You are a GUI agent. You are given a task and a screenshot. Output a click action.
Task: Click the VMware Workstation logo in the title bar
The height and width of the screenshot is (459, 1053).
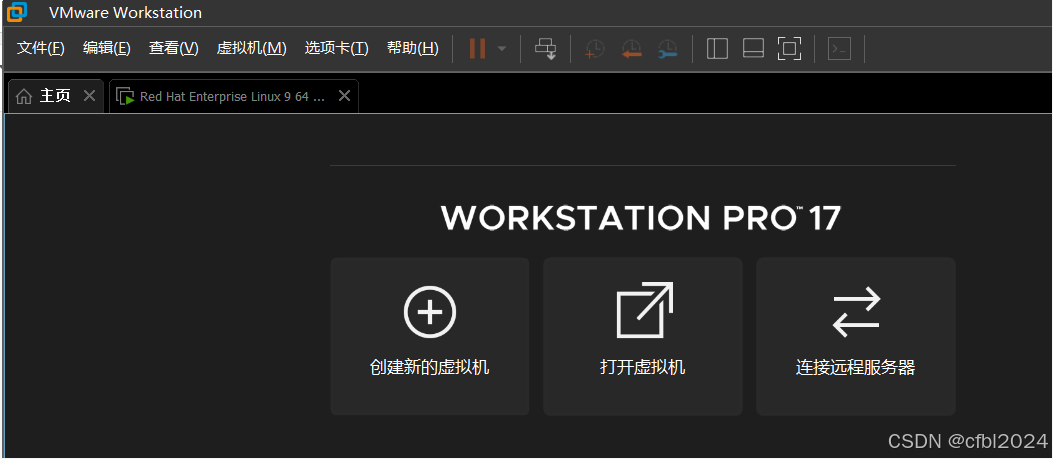click(x=17, y=12)
